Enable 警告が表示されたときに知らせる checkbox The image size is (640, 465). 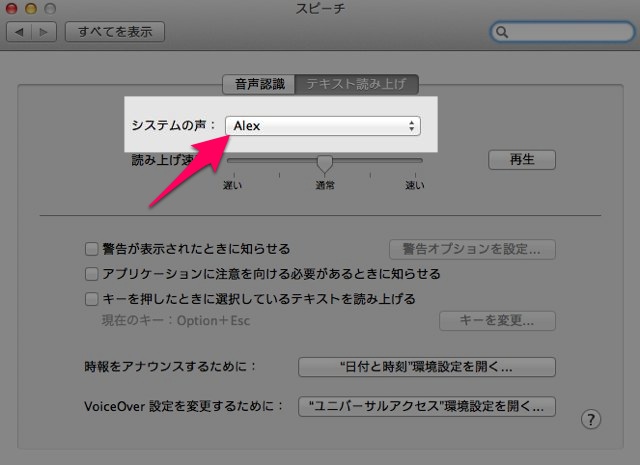point(91,249)
